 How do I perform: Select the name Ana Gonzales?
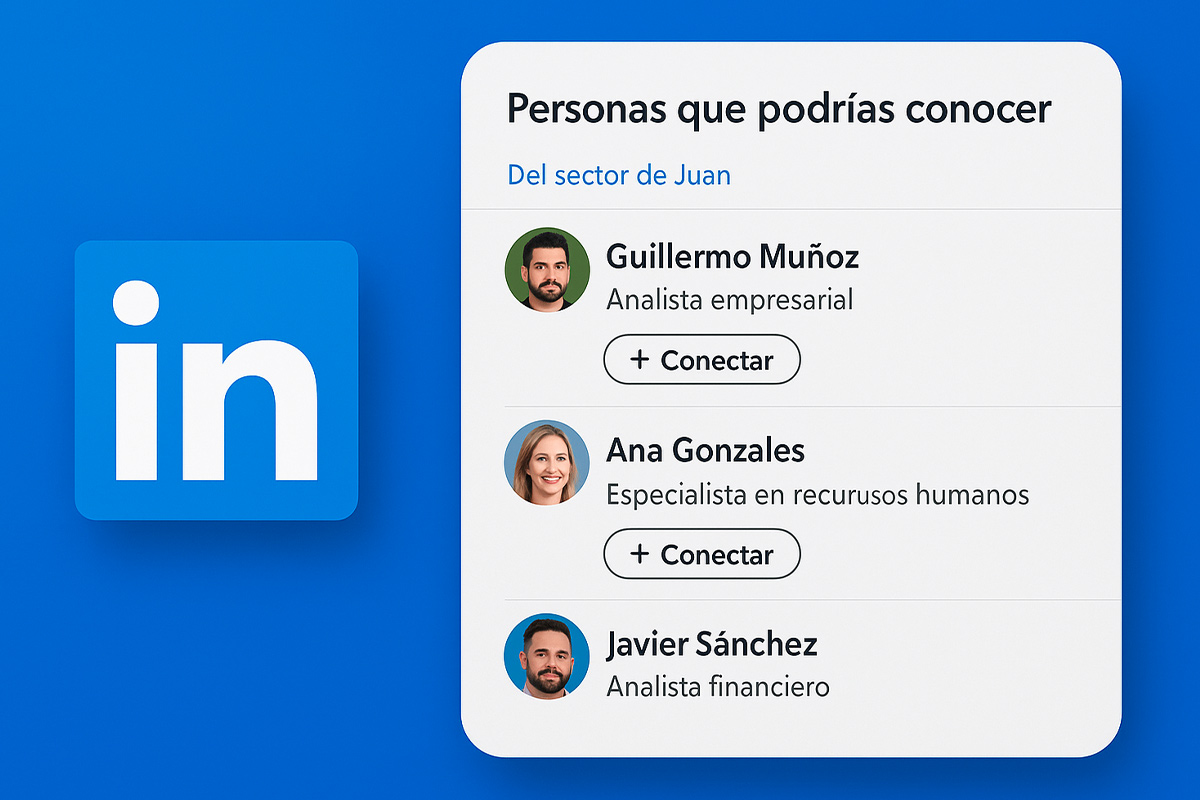705,450
